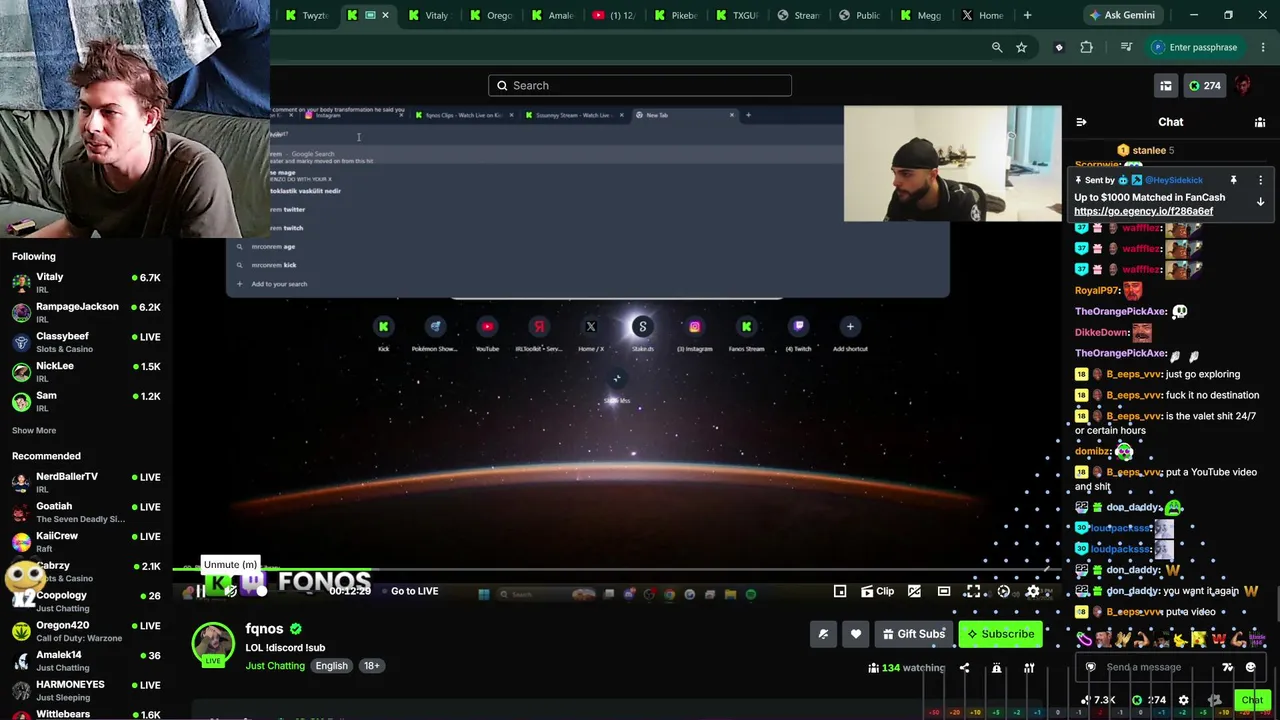Unpin the pinned chat message with the pin icon
This screenshot has width=1280, height=720.
pyautogui.click(x=1233, y=180)
